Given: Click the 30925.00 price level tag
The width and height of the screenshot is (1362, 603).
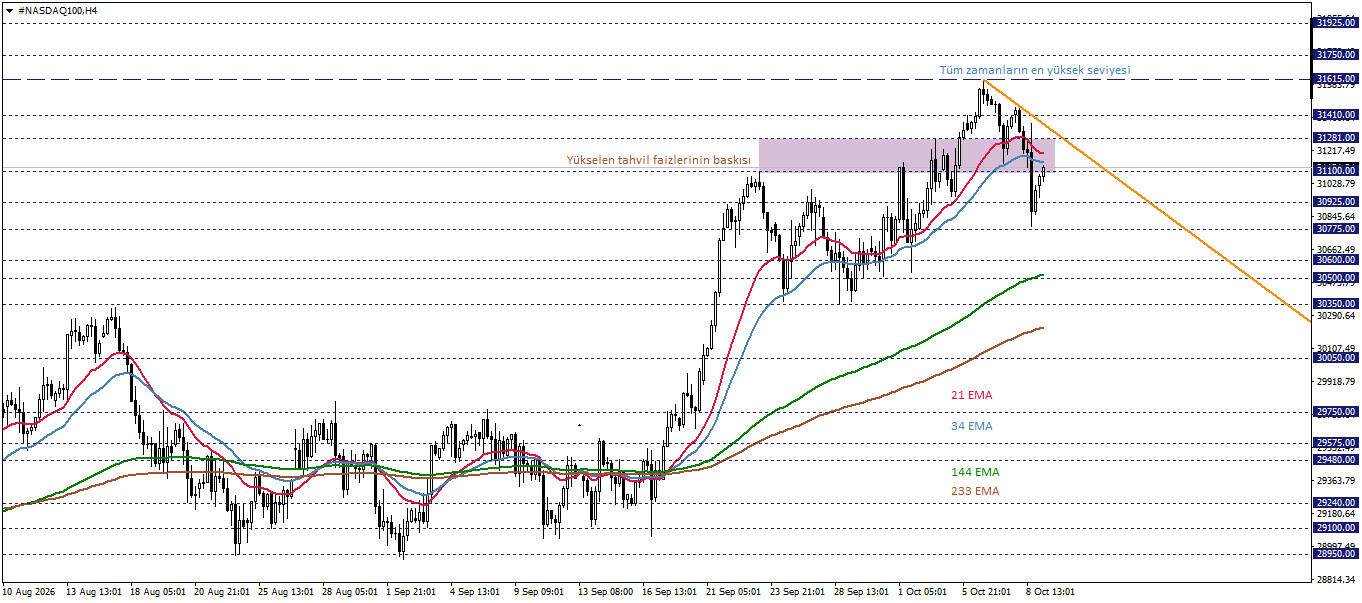Looking at the screenshot, I should pos(1336,202).
